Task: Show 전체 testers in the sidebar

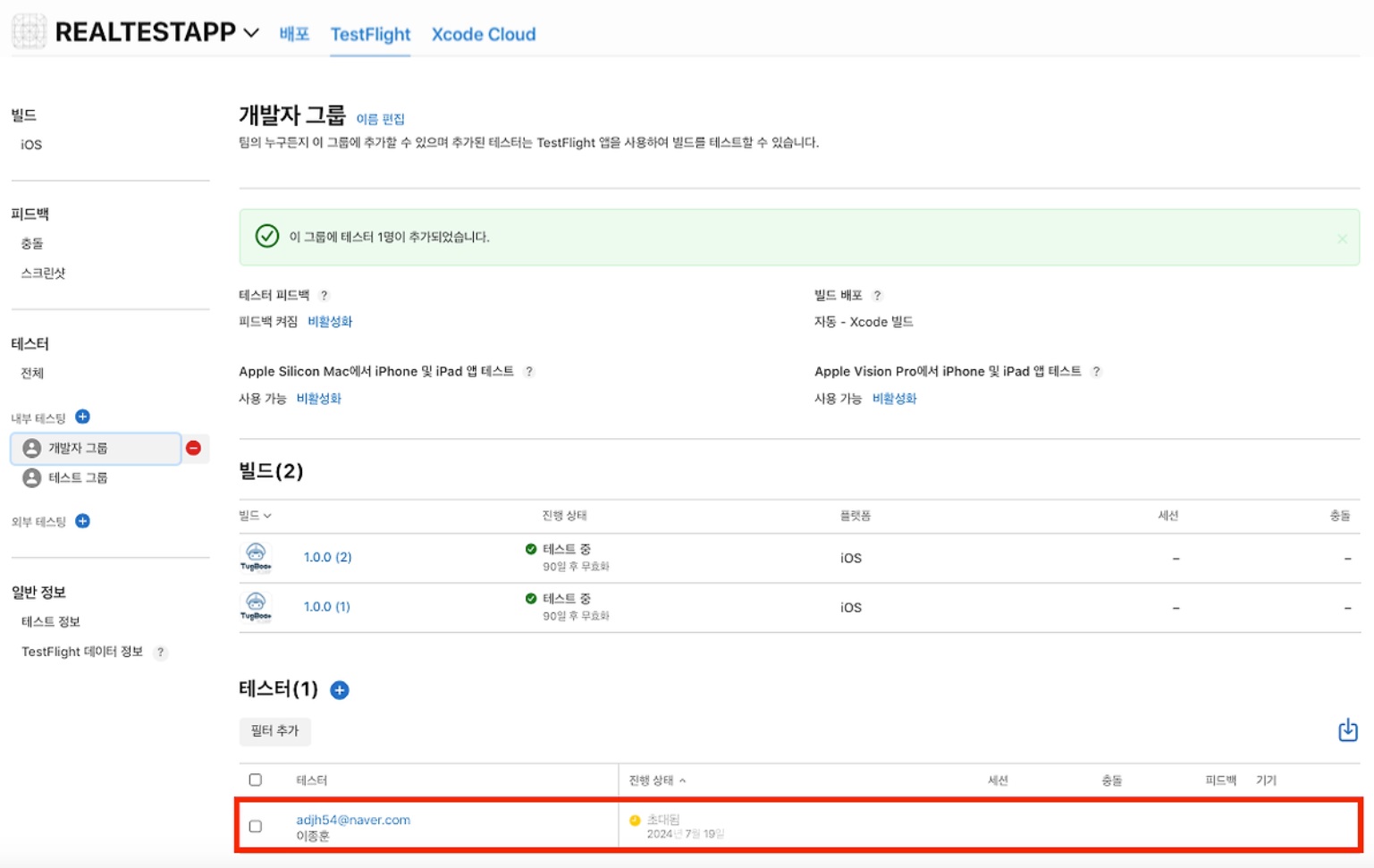Action: (32, 374)
